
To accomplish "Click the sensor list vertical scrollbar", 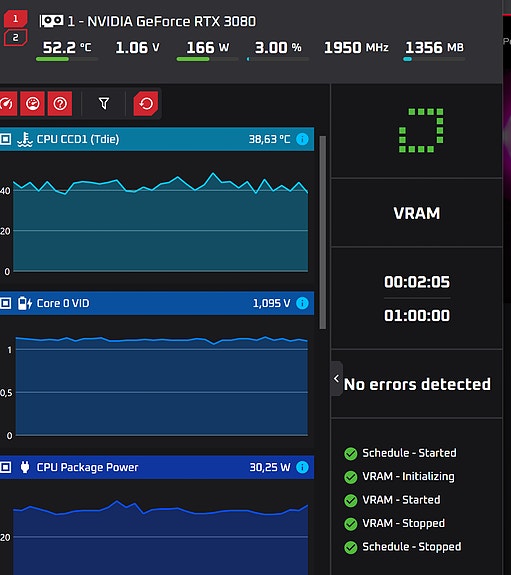I will tap(323, 232).
